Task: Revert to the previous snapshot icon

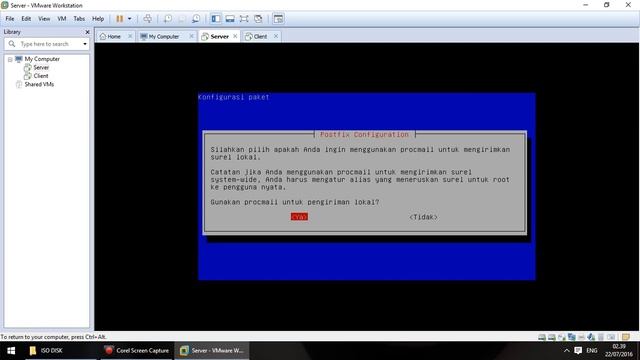Action: [182, 19]
